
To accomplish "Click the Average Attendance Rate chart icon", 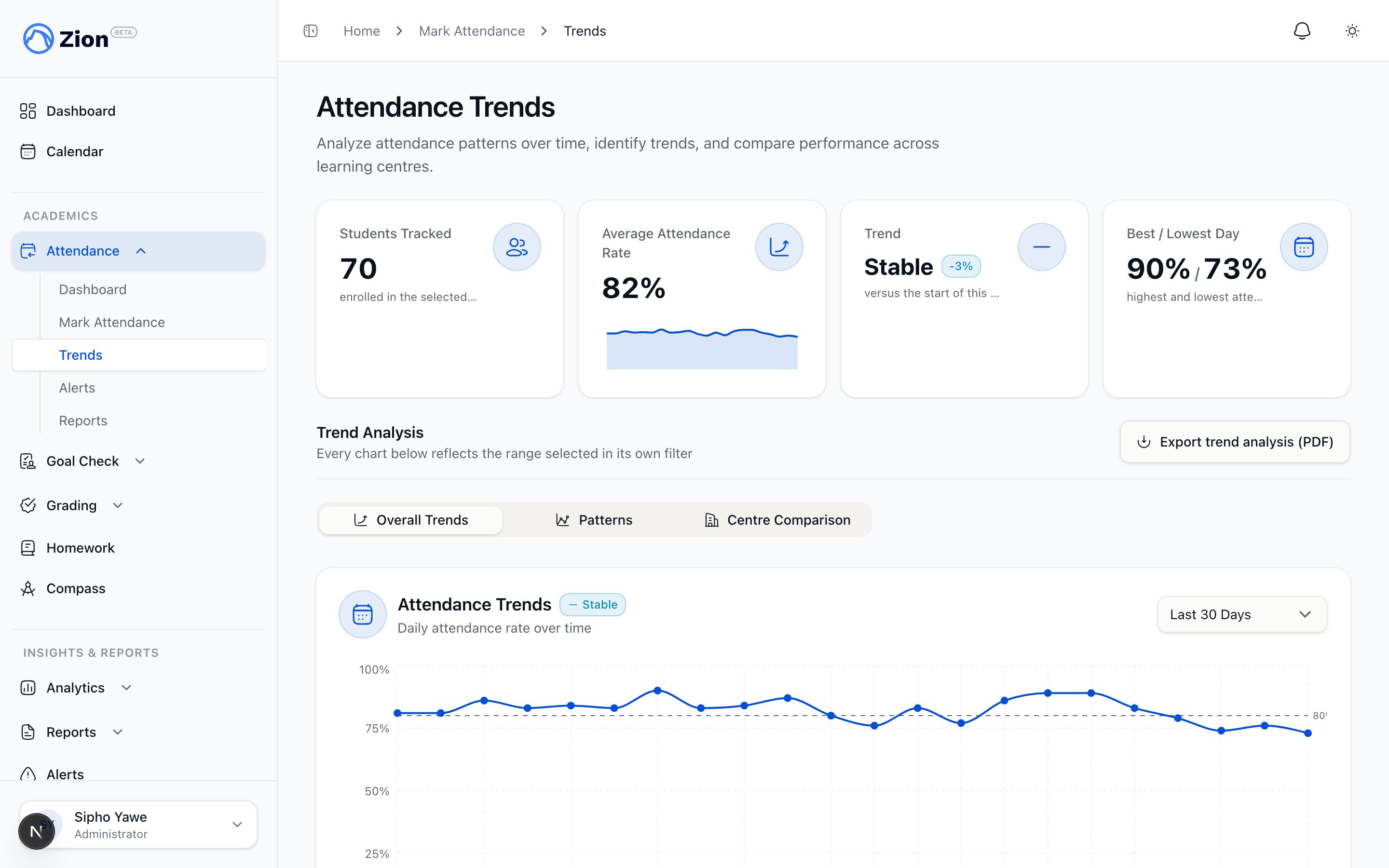I will [779, 247].
